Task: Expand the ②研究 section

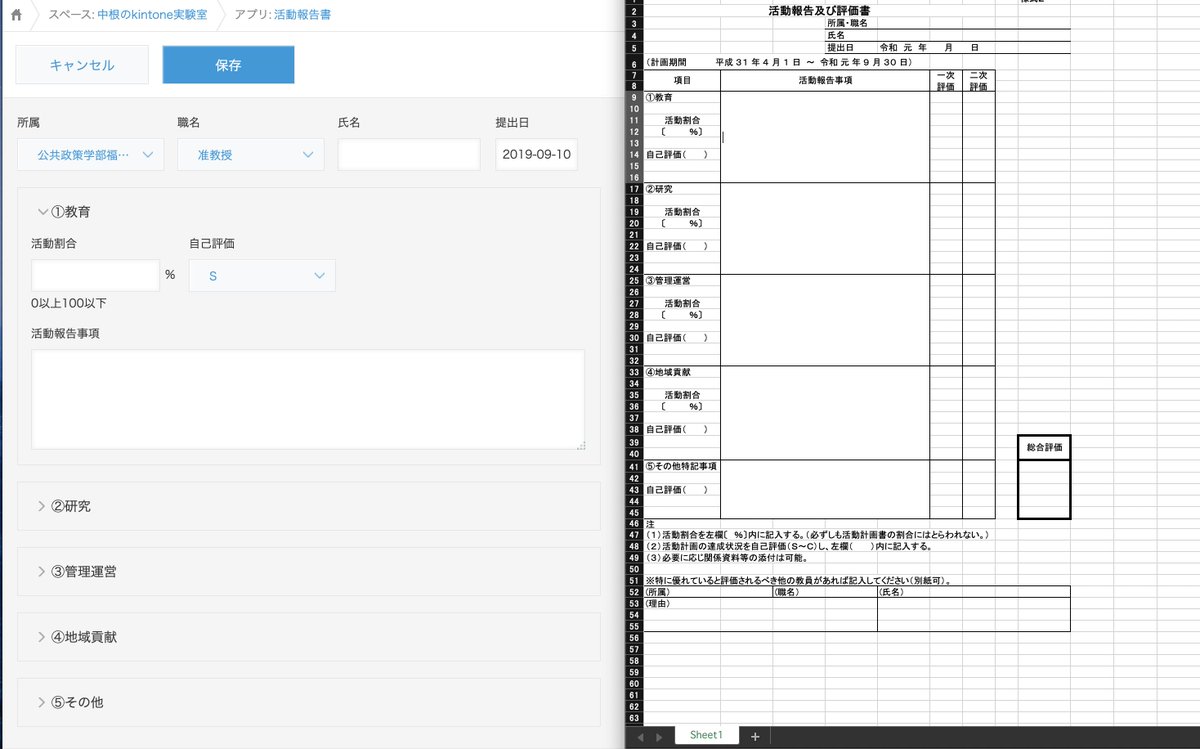Action: point(64,506)
